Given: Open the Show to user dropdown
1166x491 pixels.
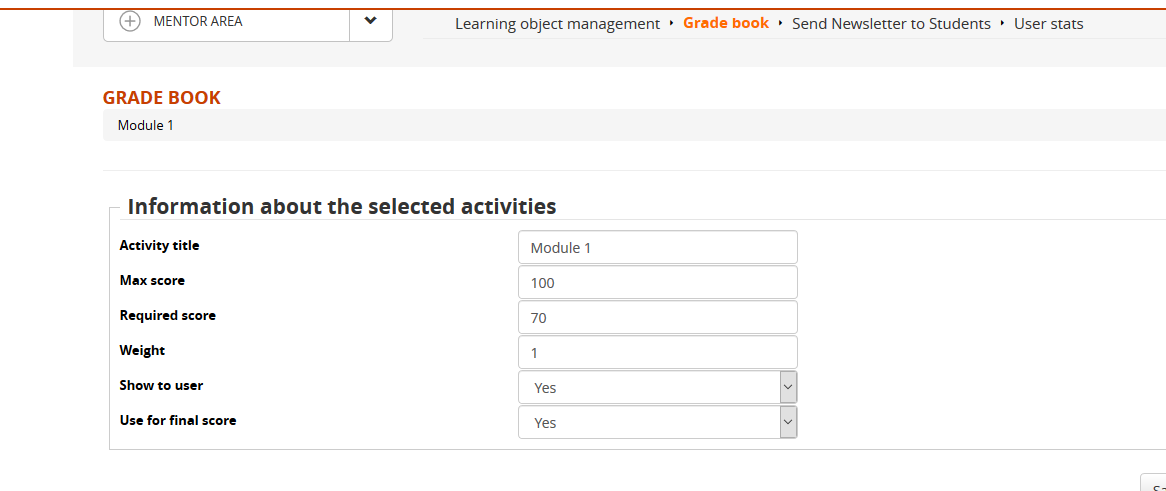Looking at the screenshot, I should click(x=657, y=388).
